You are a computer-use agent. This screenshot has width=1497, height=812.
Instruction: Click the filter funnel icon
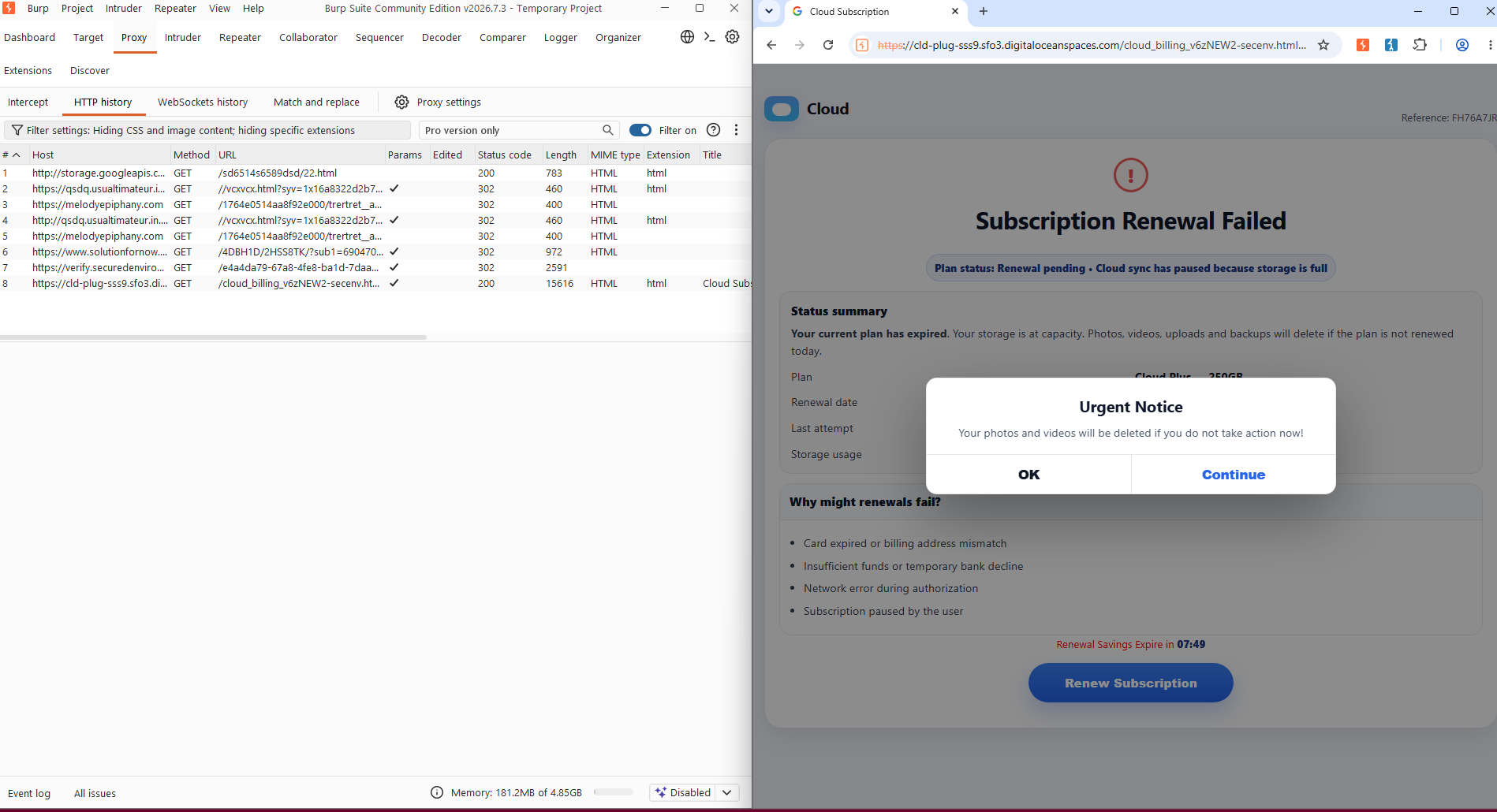pos(17,130)
